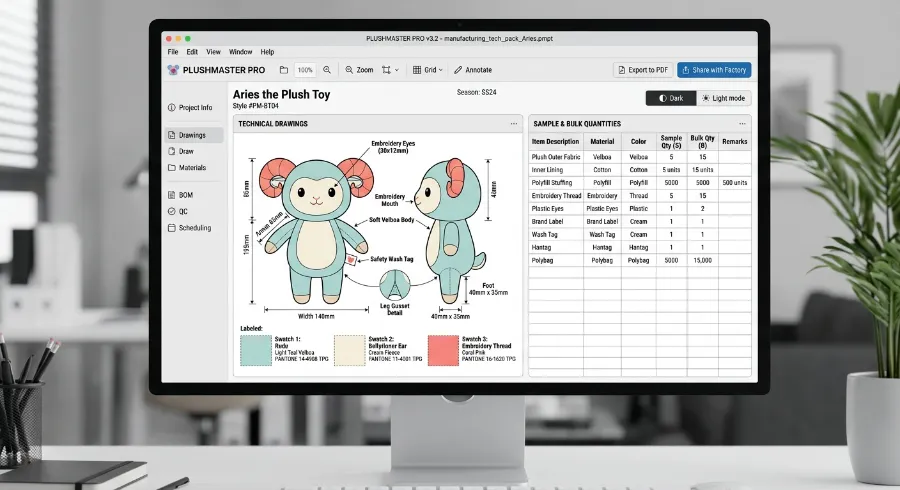Image resolution: width=900 pixels, height=490 pixels.
Task: Open the folder icon in the toolbar
Action: coord(284,70)
